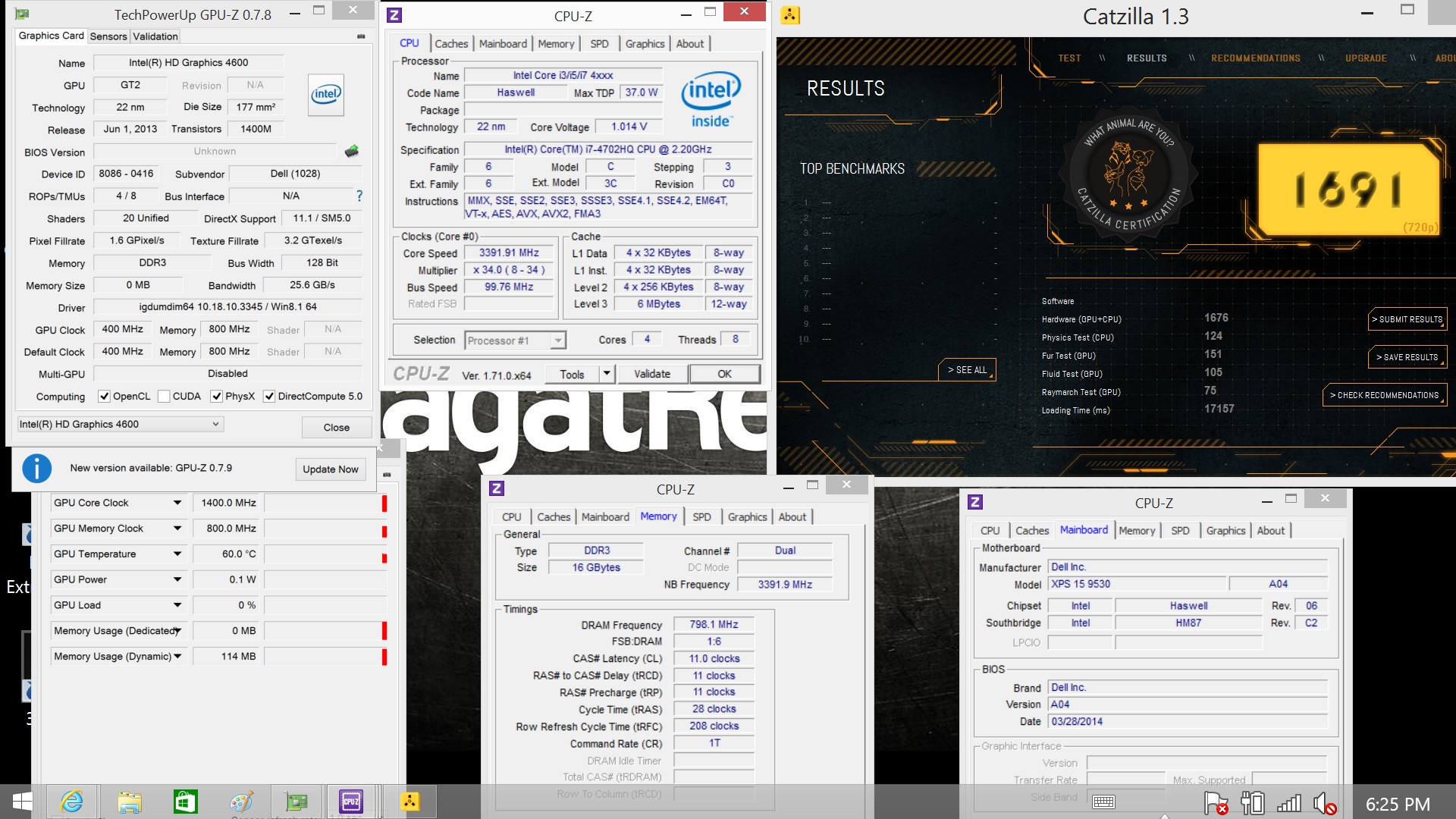Viewport: 1456px width, 819px height.
Task: Click the muted volume tray icon
Action: [x=1325, y=803]
